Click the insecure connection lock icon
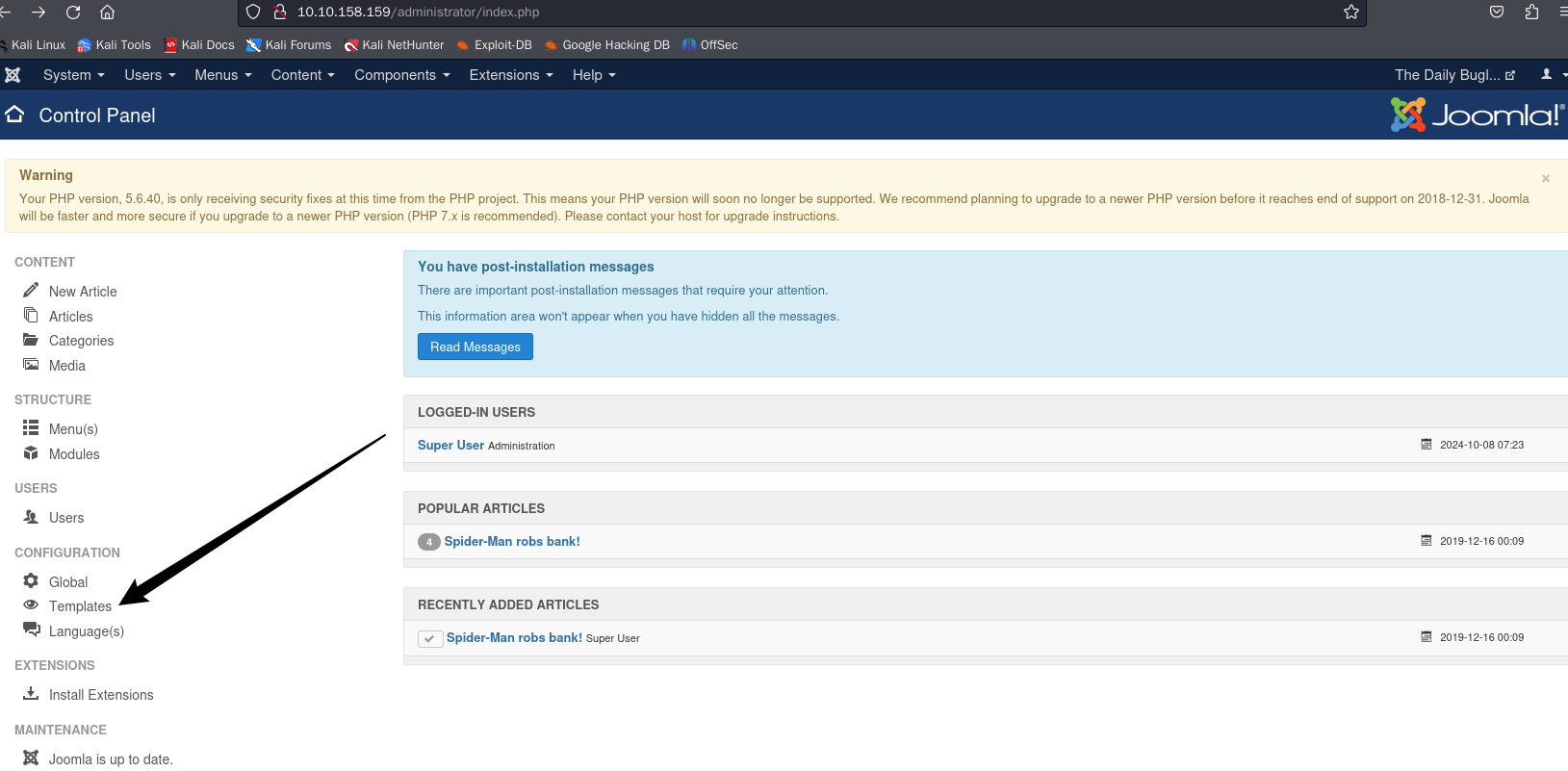This screenshot has width=1568, height=771. (280, 13)
